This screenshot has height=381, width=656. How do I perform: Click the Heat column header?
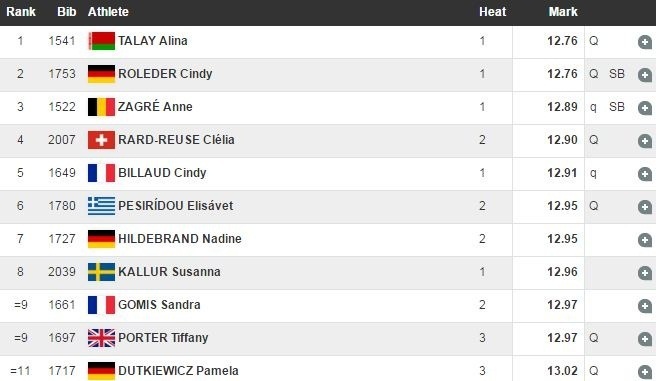492,12
